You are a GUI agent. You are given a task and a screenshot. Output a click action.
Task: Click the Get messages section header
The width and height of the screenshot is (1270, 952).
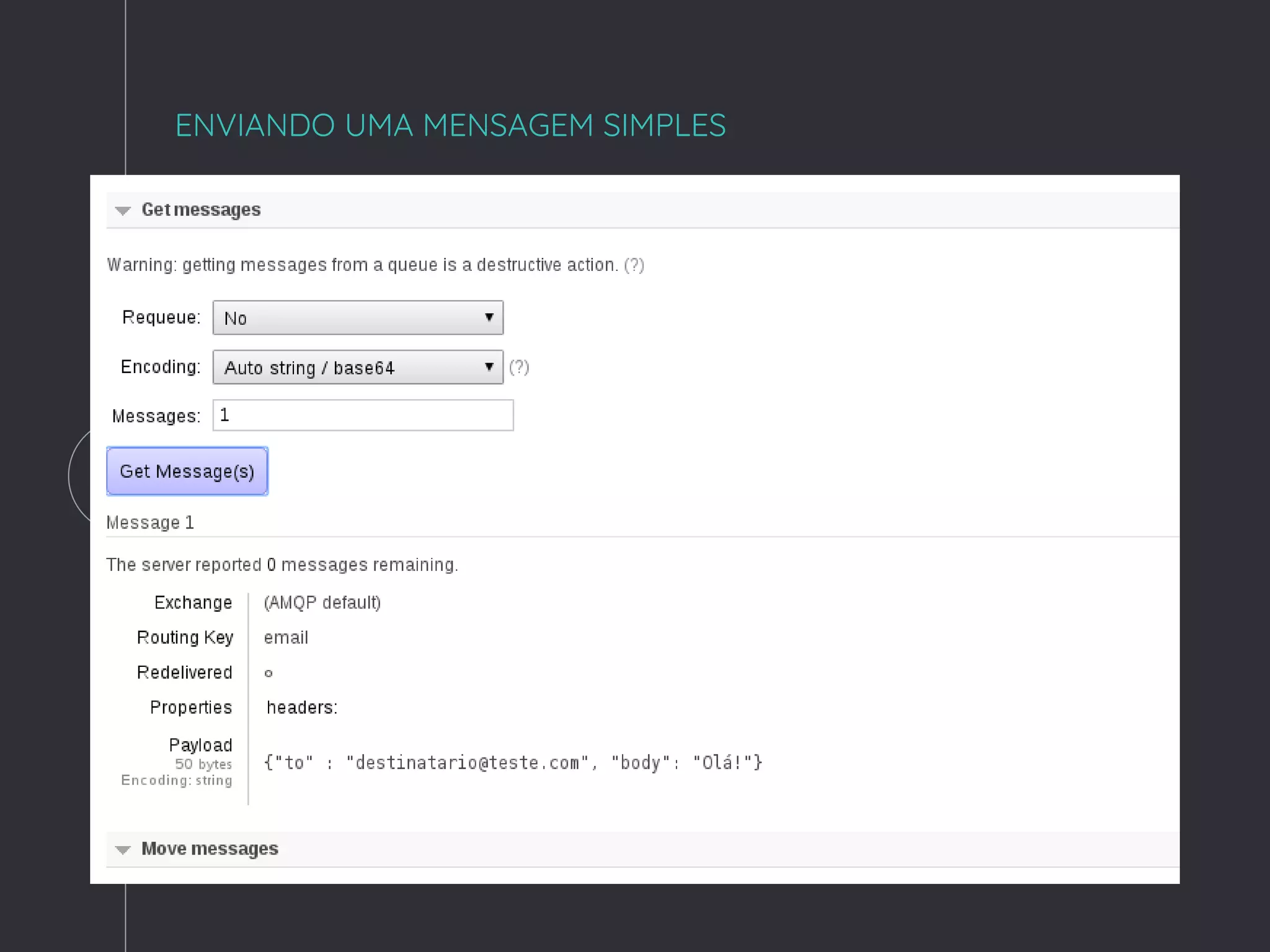click(x=201, y=209)
